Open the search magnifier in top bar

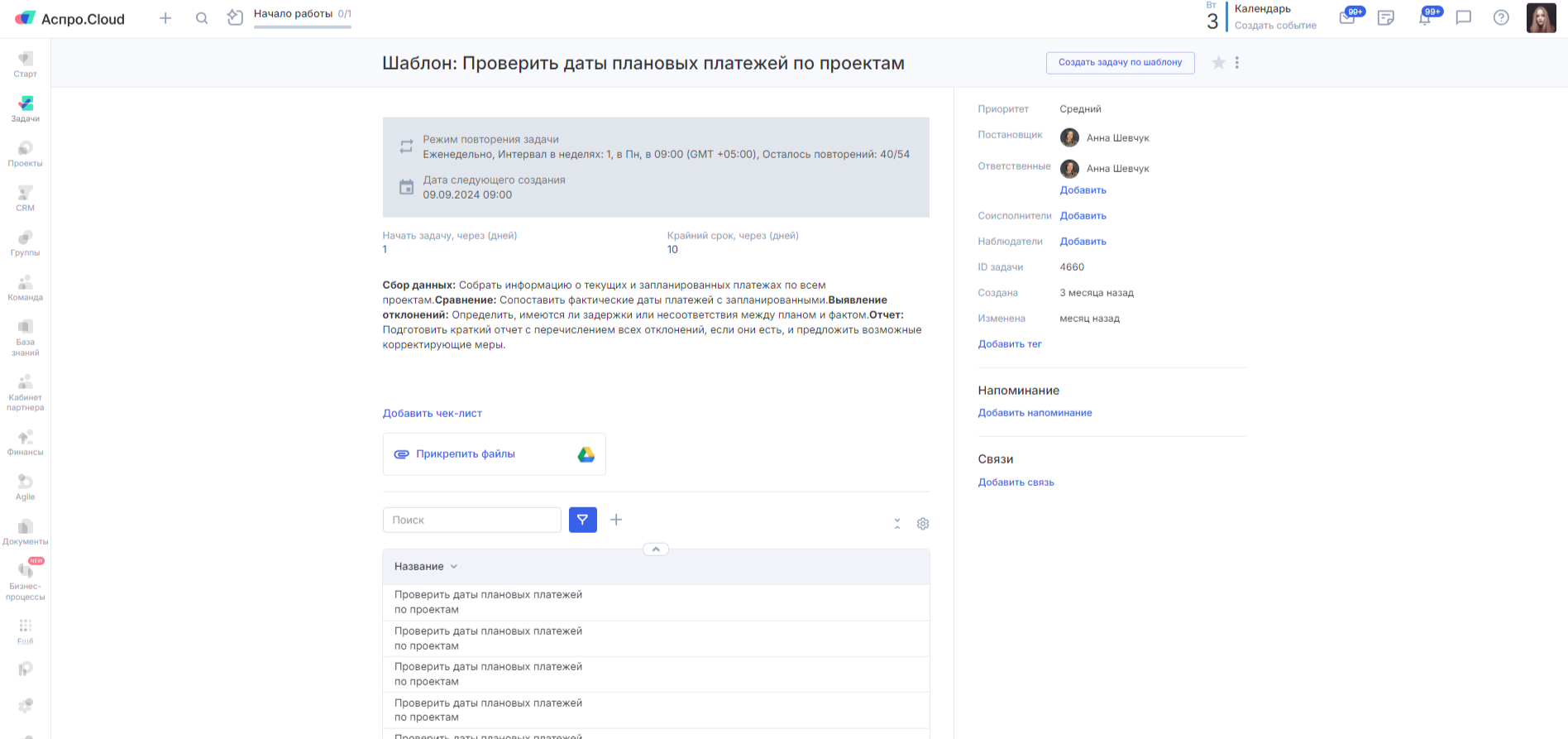coord(202,18)
